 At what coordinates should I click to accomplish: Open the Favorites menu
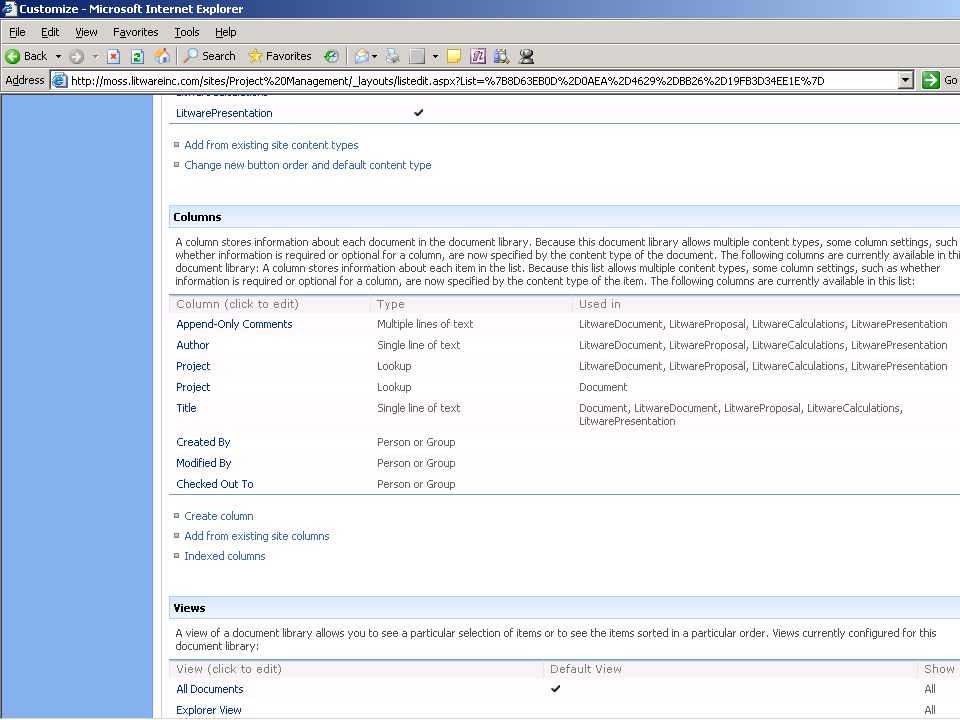coord(135,32)
